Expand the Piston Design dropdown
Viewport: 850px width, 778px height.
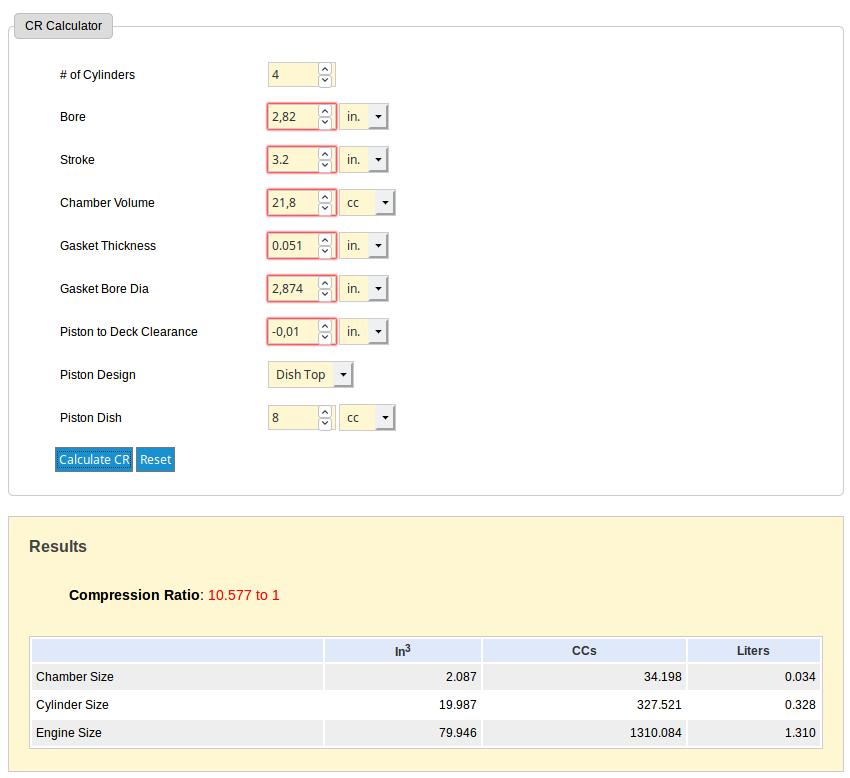pyautogui.click(x=310, y=375)
